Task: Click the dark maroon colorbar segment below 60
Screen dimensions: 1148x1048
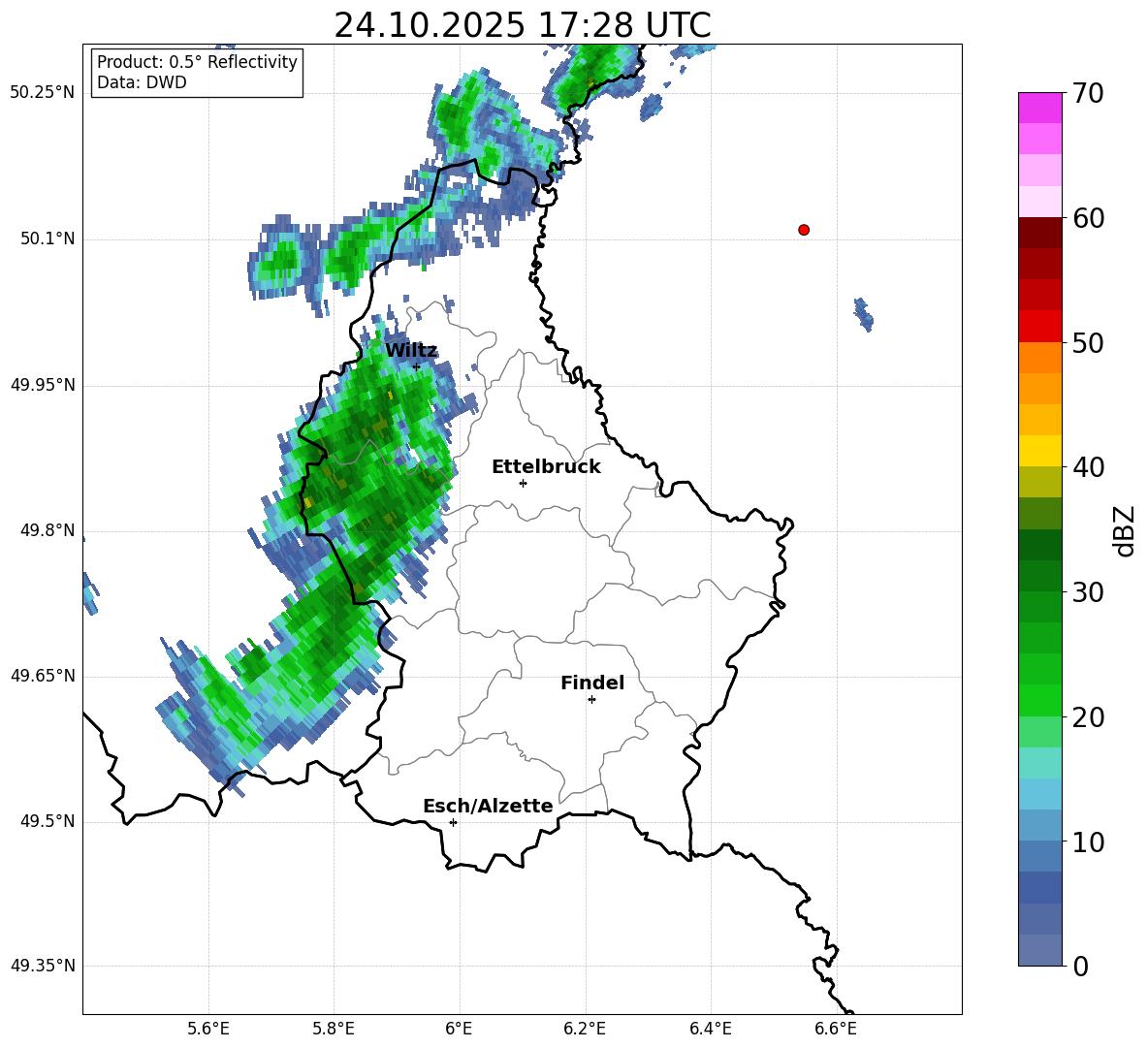Action: click(1039, 233)
